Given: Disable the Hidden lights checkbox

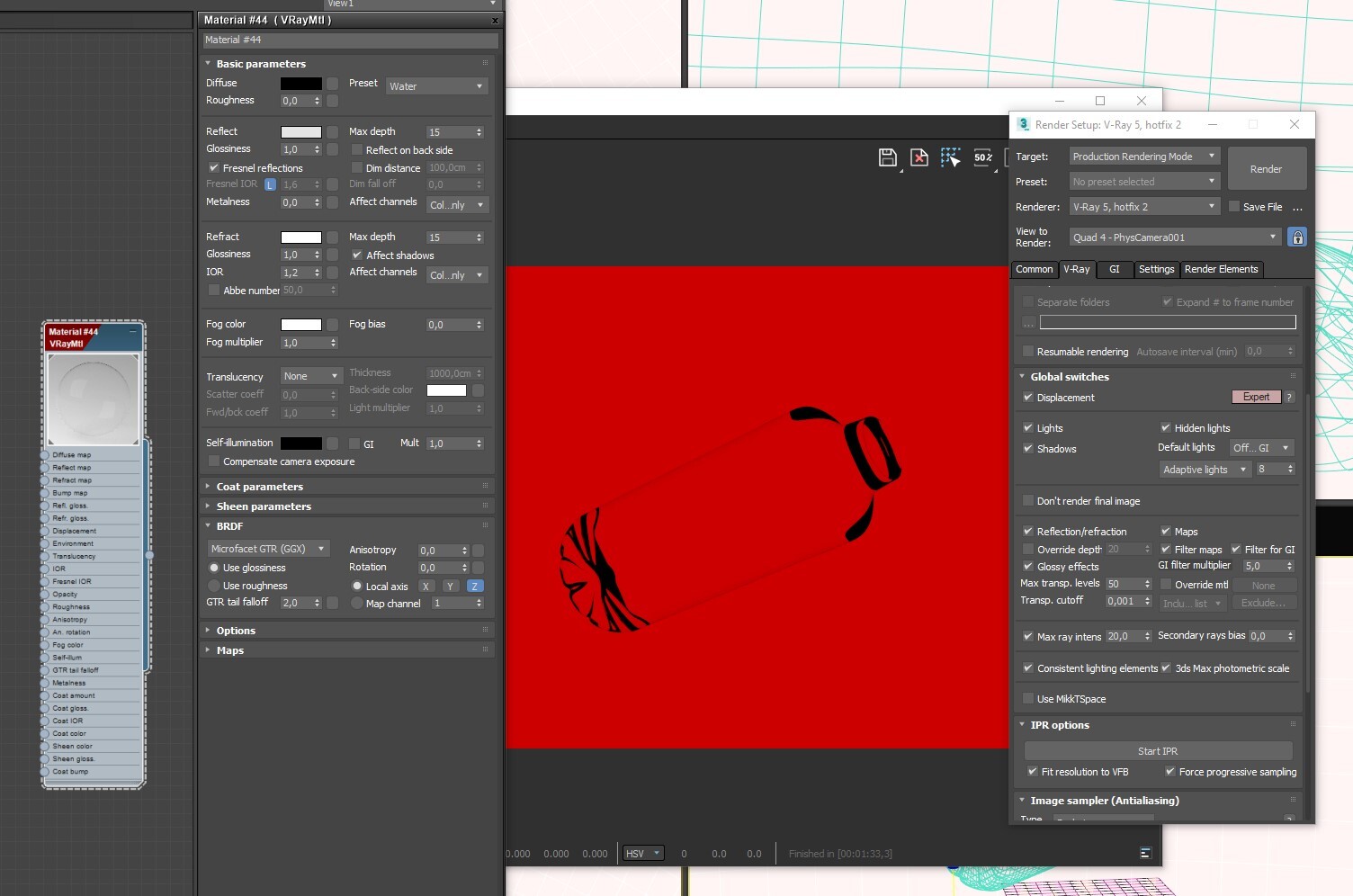Looking at the screenshot, I should pyautogui.click(x=1166, y=427).
